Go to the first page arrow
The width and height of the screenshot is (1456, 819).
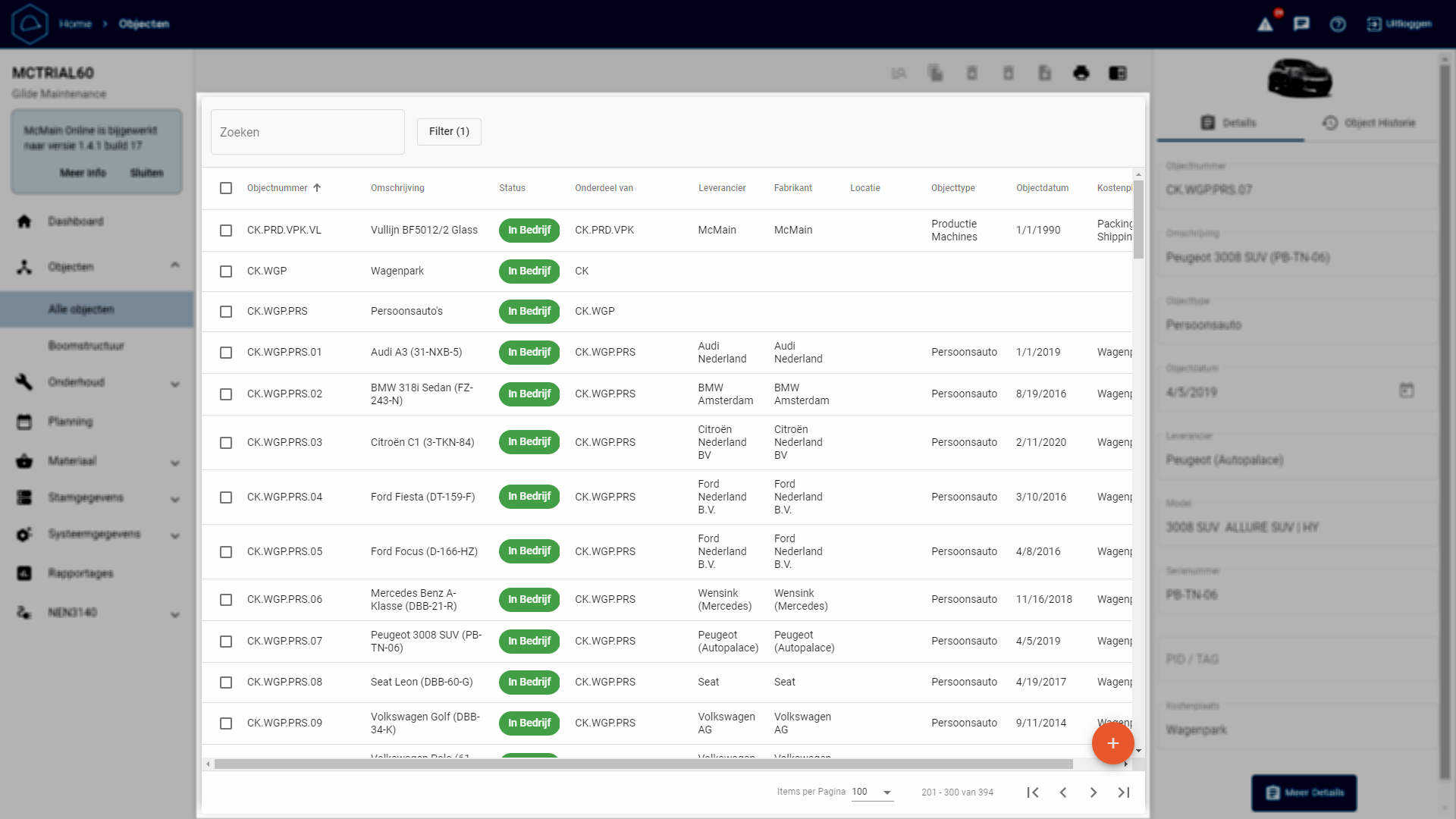point(1032,792)
